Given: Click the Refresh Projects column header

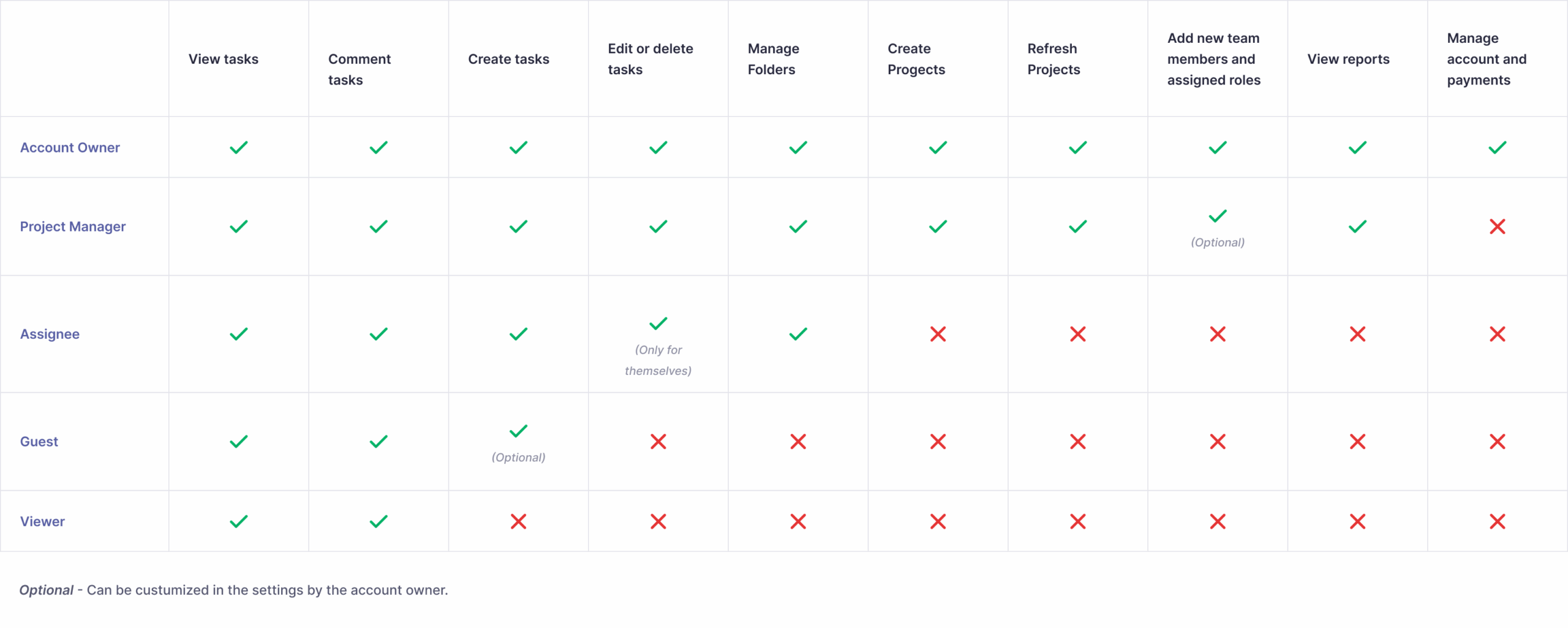Looking at the screenshot, I should pyautogui.click(x=1053, y=59).
